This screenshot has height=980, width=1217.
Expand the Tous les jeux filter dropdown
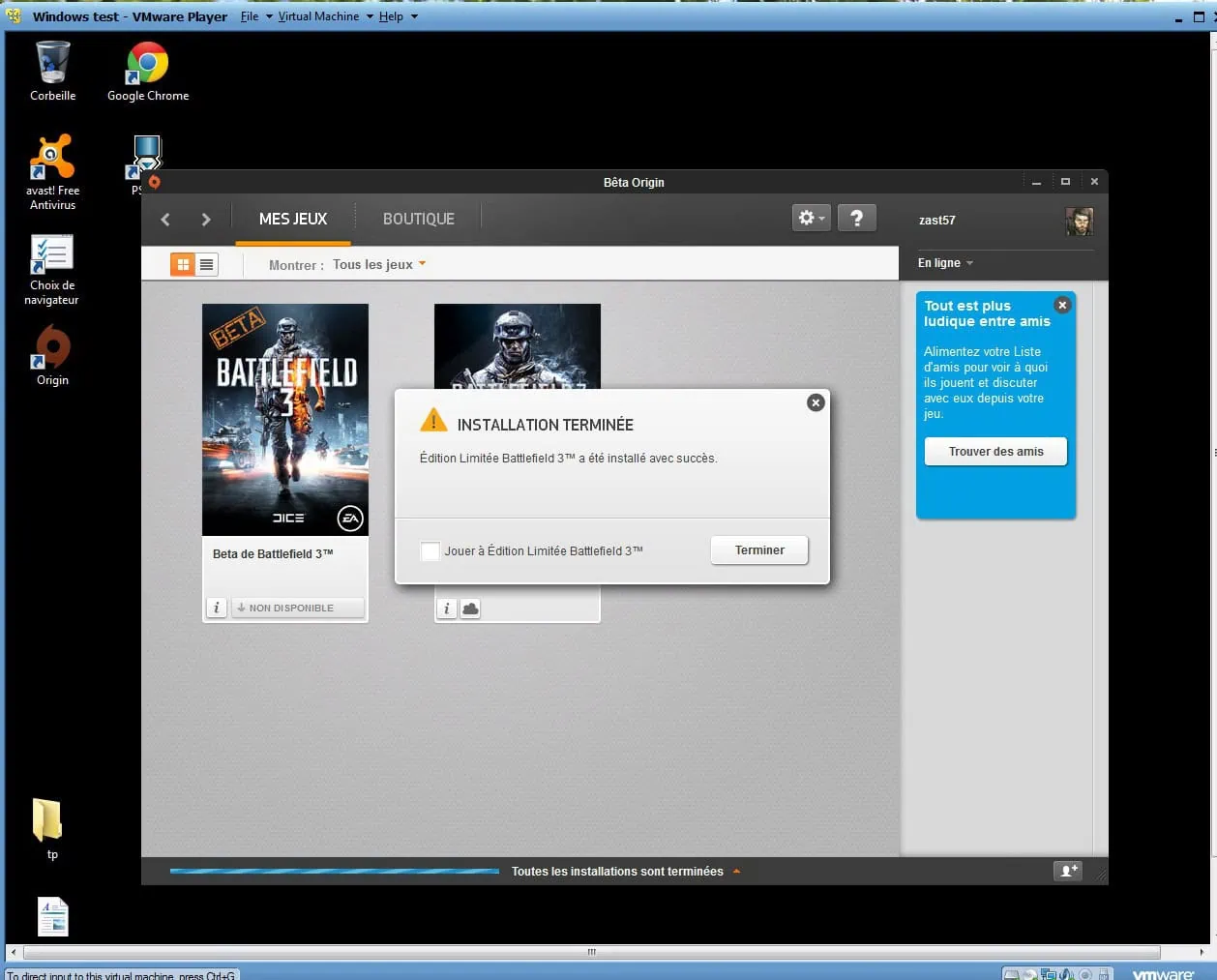[379, 264]
